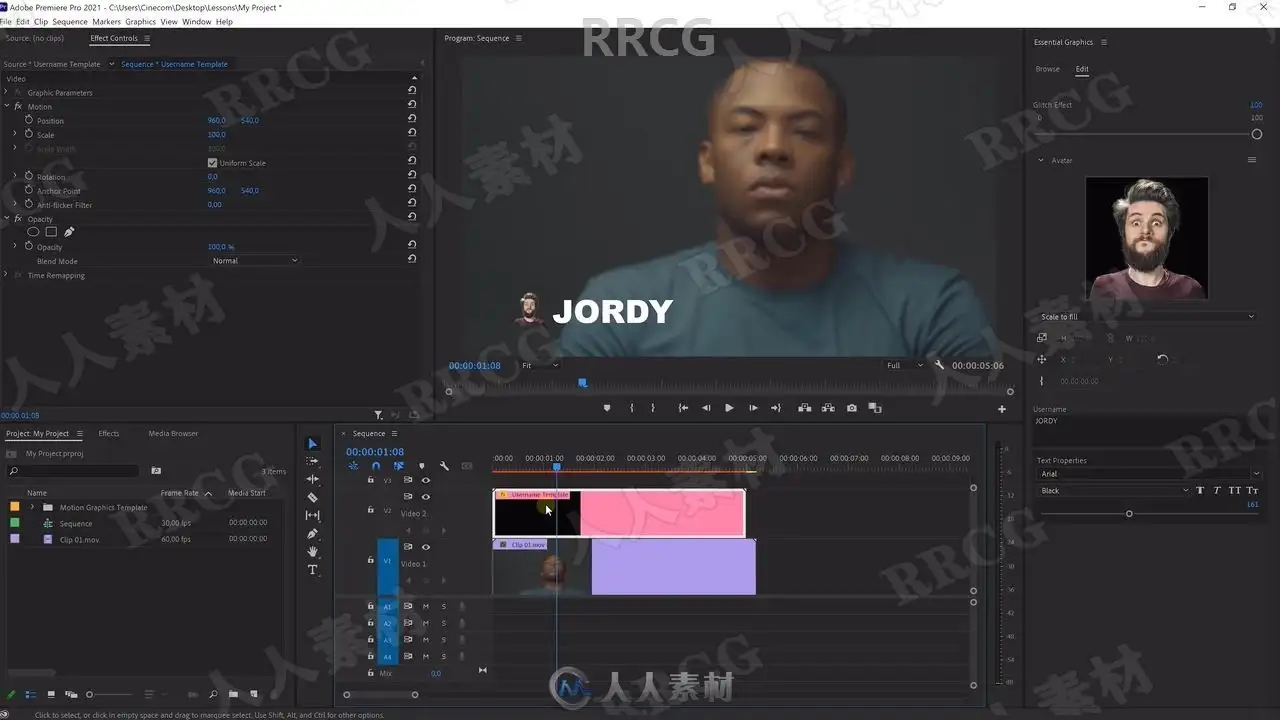
Task: Open the Graphics menu
Action: 141,22
